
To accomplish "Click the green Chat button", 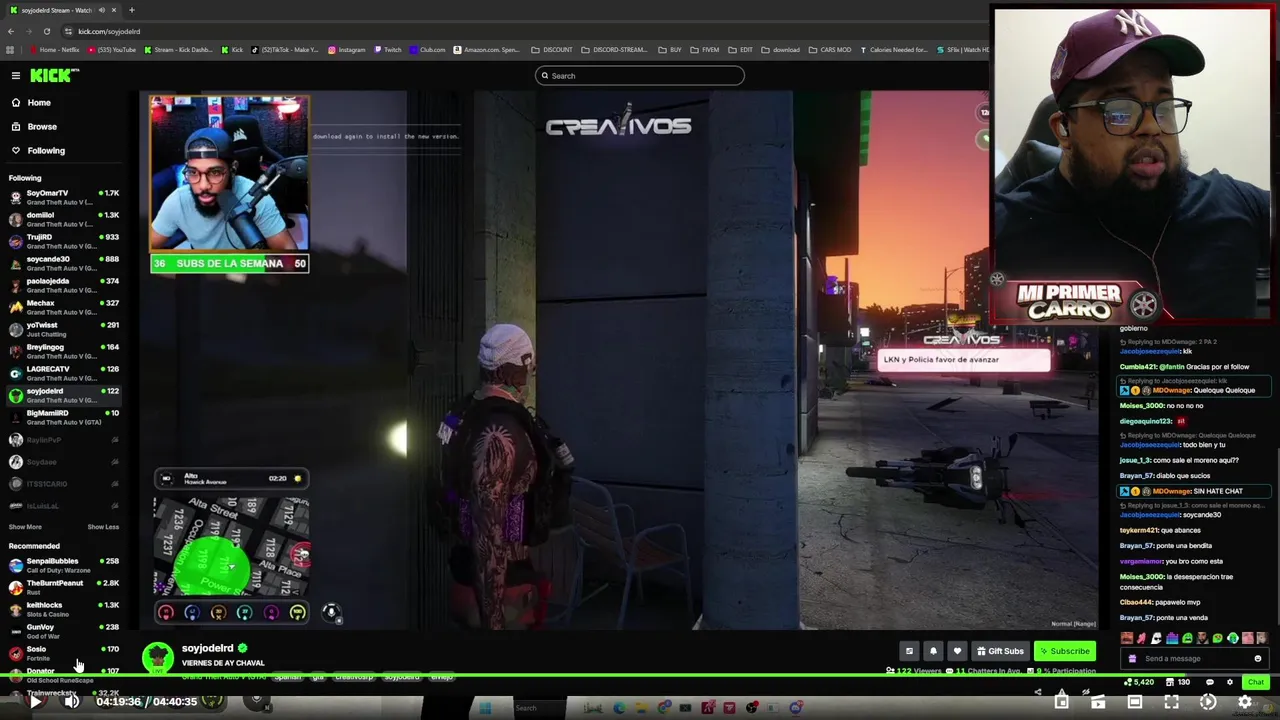I will pos(1255,682).
